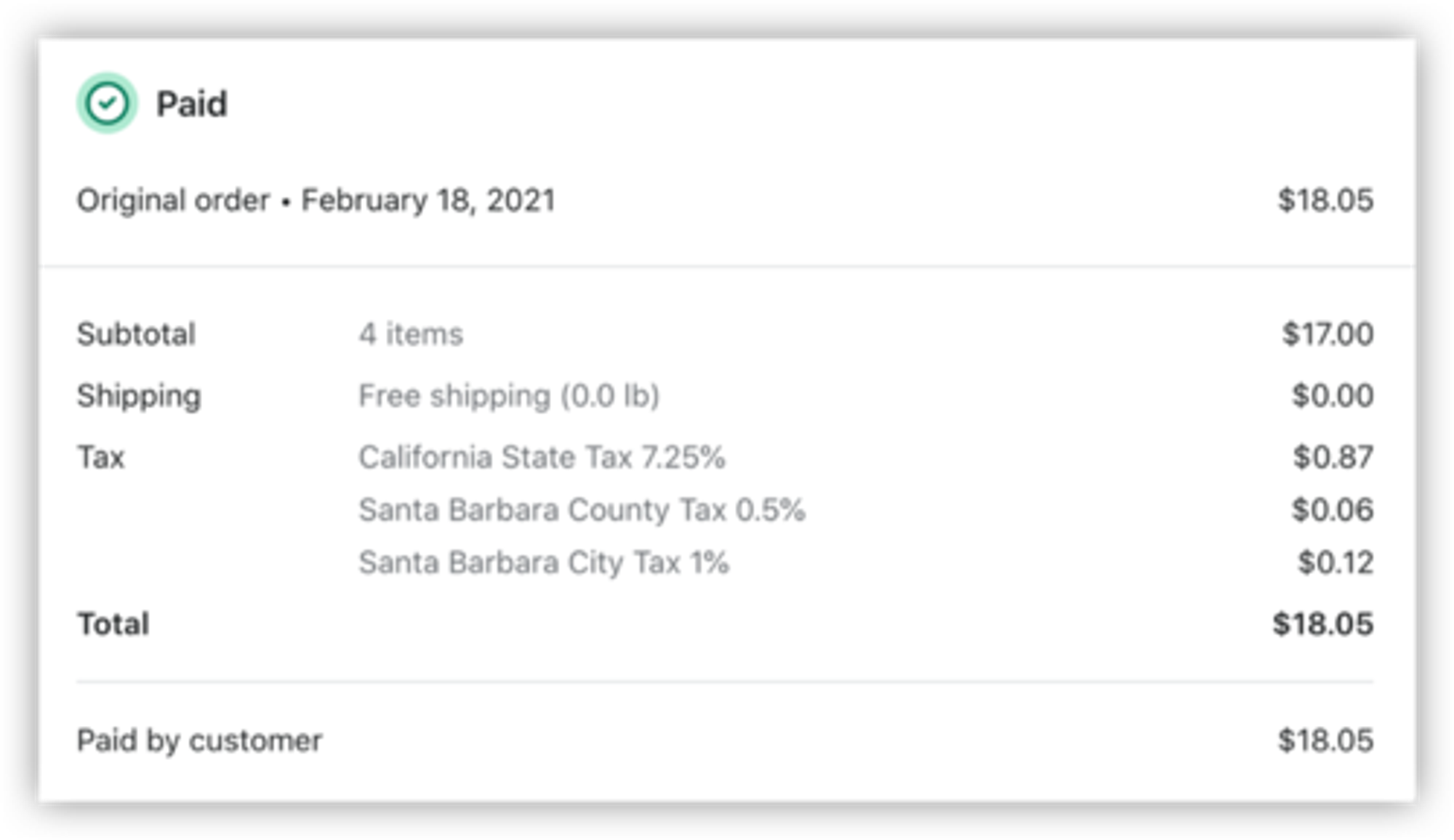Click Santa Barbara City Tax 1% line
Image resolution: width=1454 pixels, height=840 pixels.
tap(544, 562)
